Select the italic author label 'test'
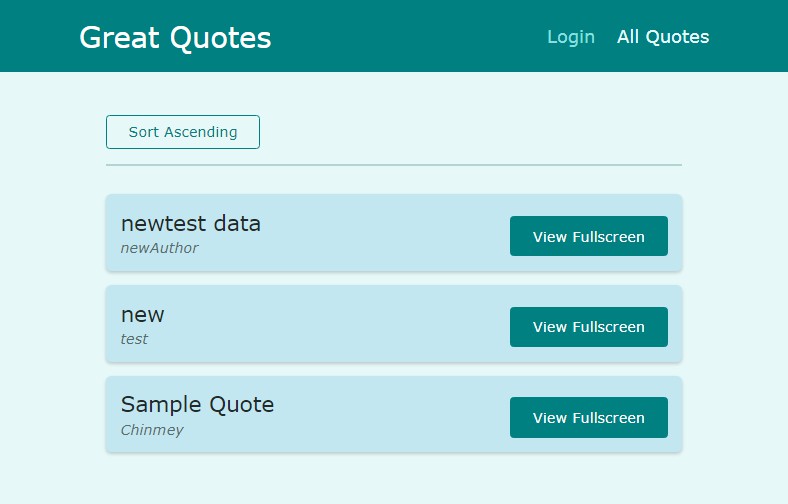The width and height of the screenshot is (788, 504). [134, 339]
